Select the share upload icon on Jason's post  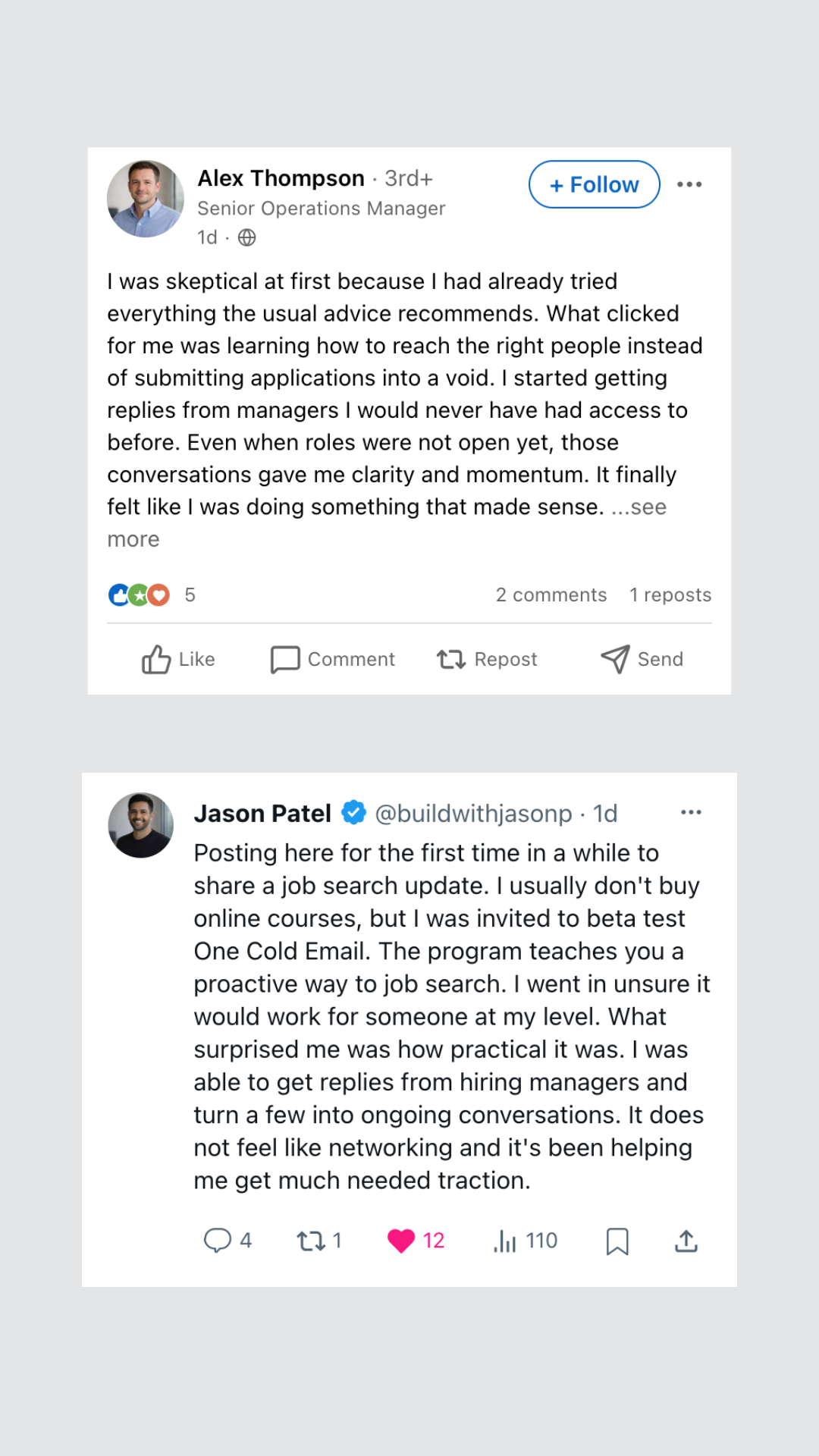[685, 1241]
